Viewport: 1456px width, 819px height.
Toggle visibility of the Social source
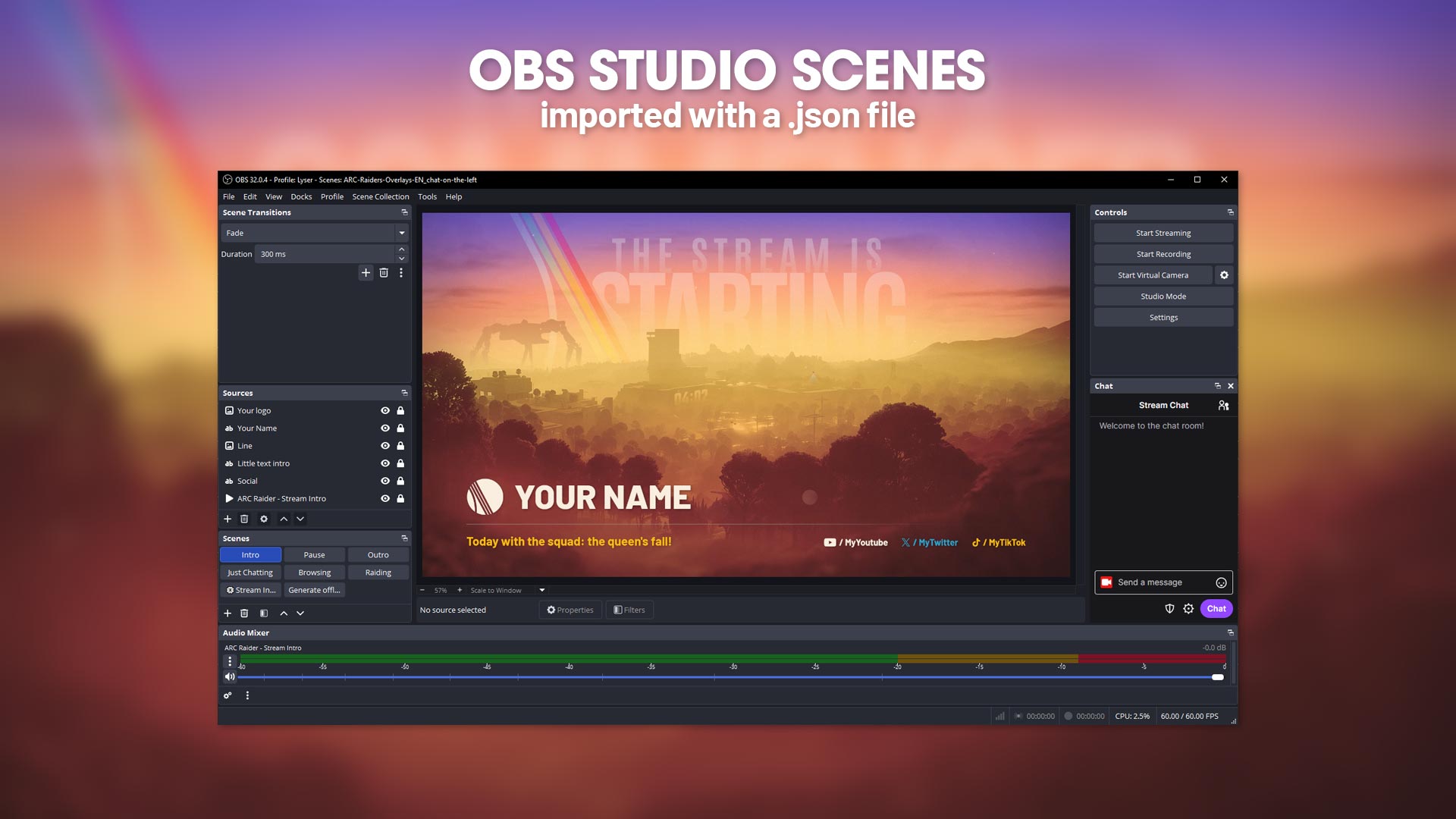pos(385,481)
